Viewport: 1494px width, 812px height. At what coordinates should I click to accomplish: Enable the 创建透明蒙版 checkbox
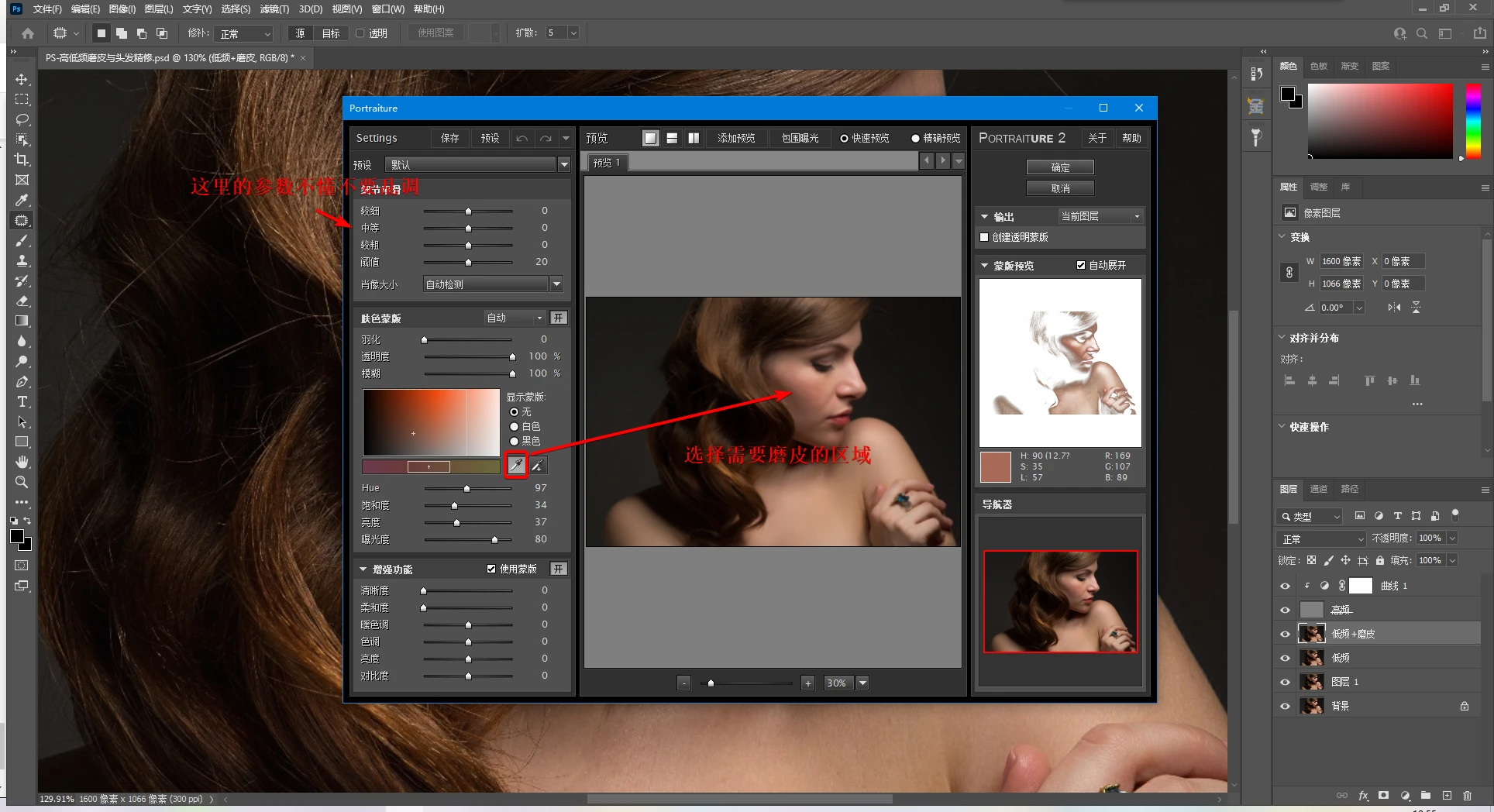984,237
